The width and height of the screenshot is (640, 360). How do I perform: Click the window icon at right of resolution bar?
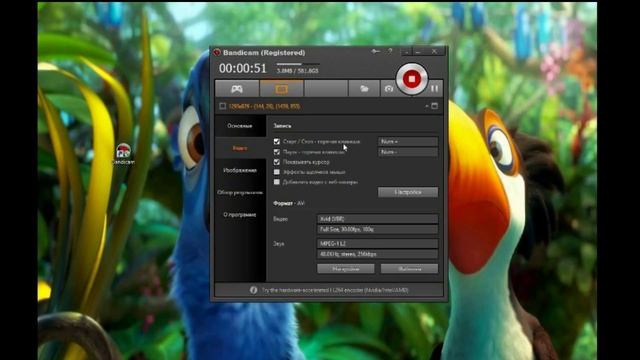pyautogui.click(x=435, y=106)
